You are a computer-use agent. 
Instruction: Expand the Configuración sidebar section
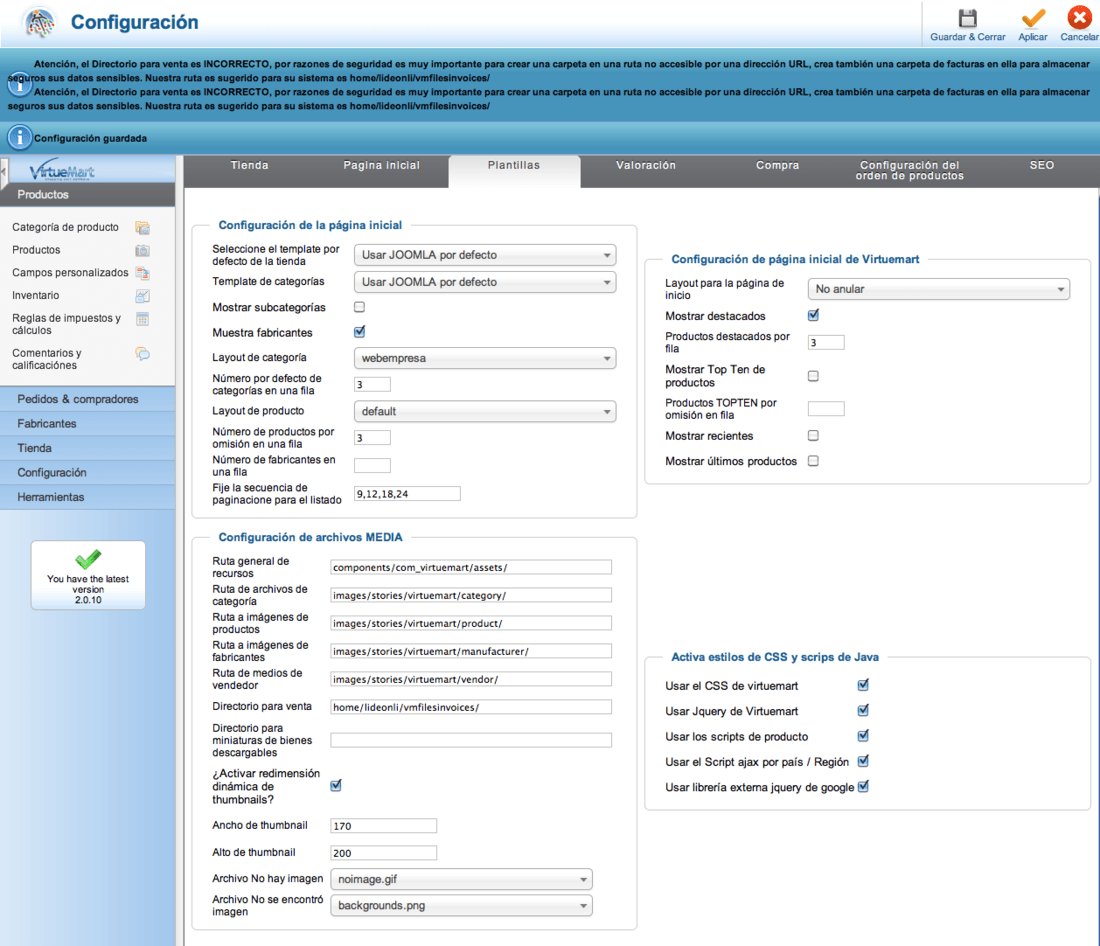(x=88, y=473)
